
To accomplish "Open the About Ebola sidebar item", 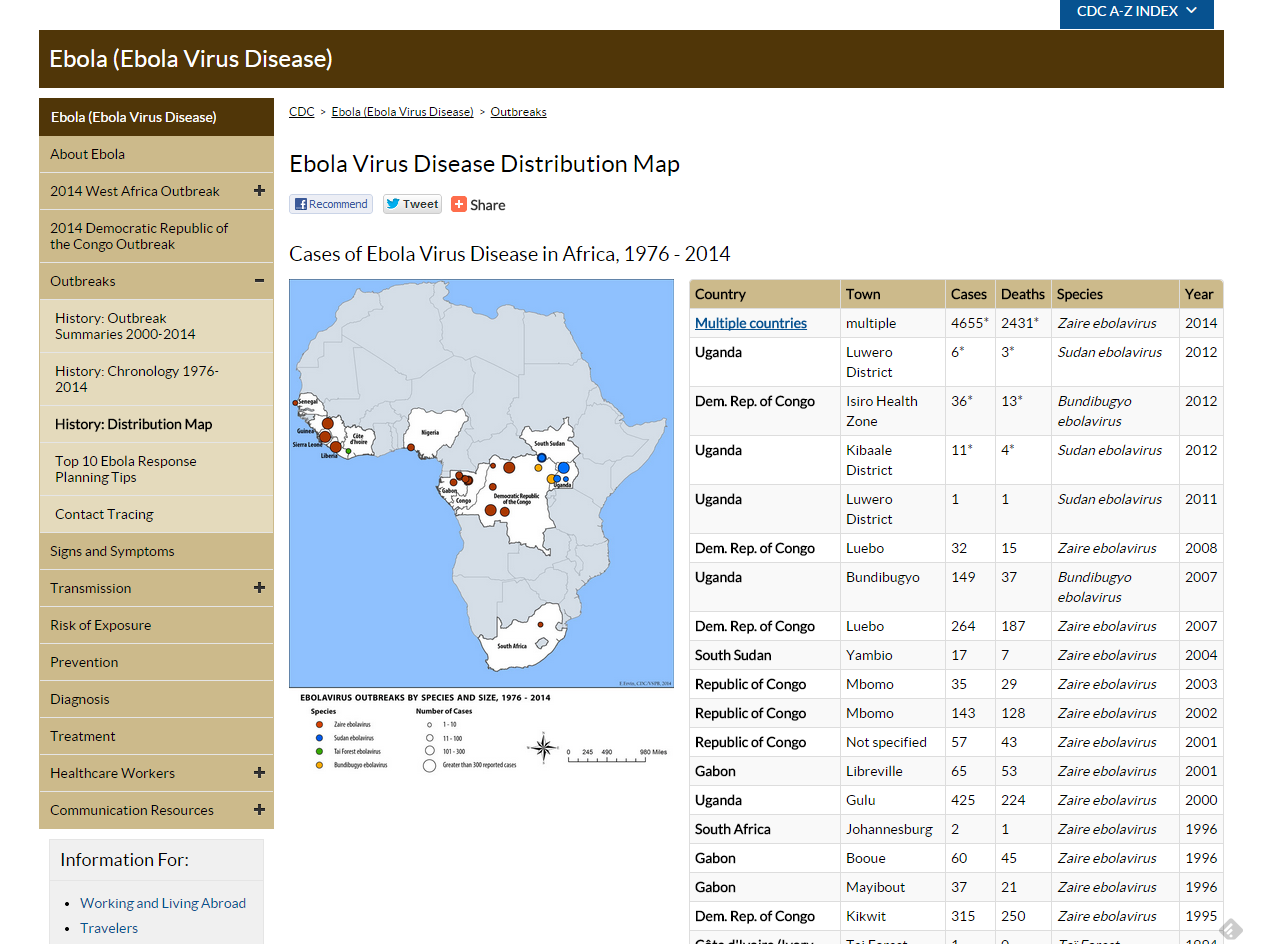I will pos(156,154).
